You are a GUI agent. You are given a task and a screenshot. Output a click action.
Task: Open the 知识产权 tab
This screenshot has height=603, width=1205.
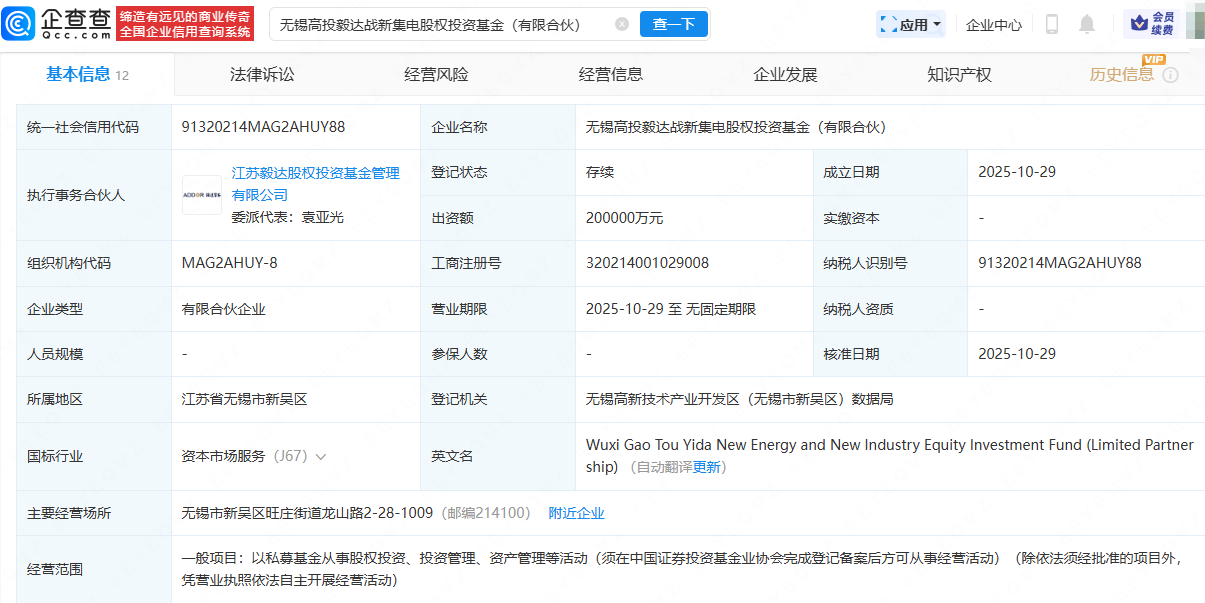pos(959,75)
